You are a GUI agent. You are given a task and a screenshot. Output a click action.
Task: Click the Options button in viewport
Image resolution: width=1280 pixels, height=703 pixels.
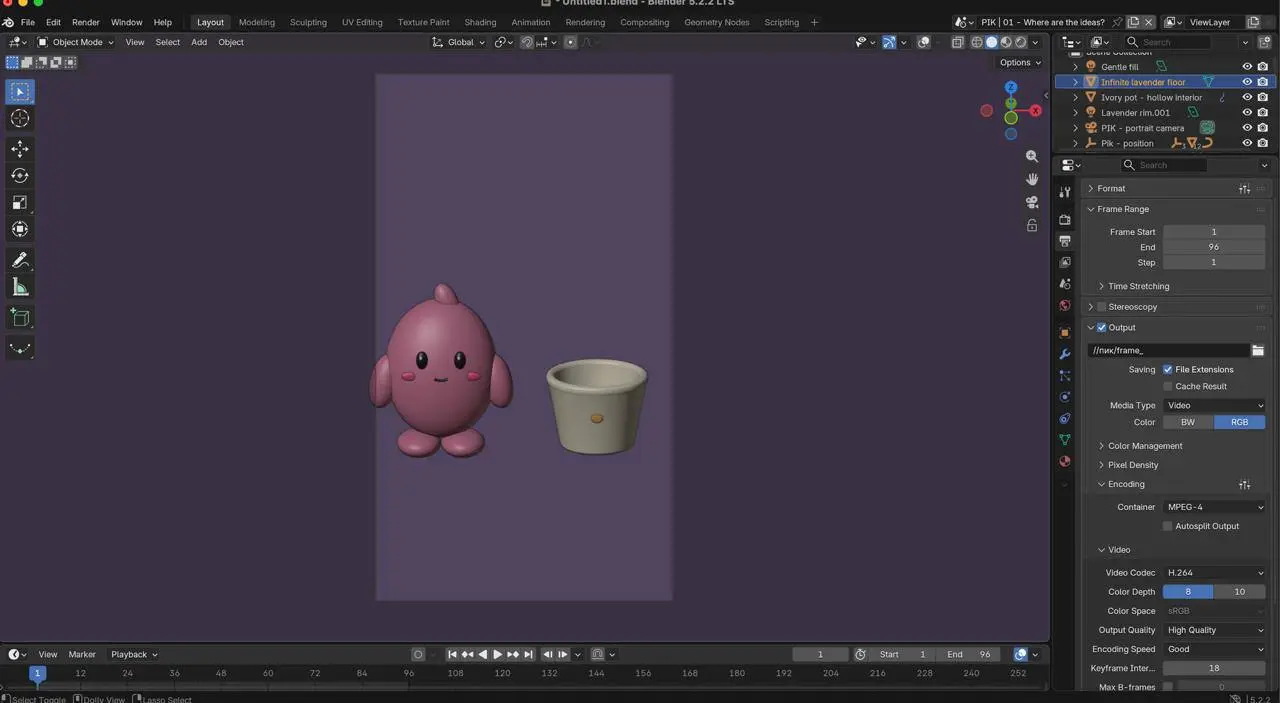pyautogui.click(x=1020, y=62)
